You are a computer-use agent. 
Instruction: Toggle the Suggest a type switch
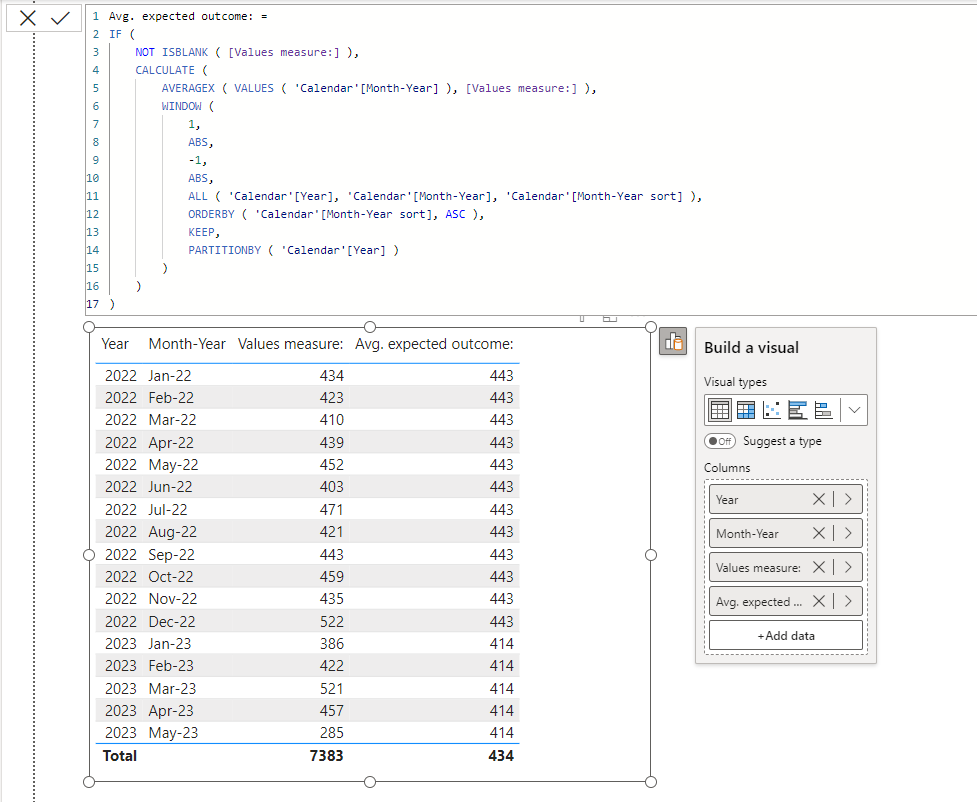coord(720,441)
